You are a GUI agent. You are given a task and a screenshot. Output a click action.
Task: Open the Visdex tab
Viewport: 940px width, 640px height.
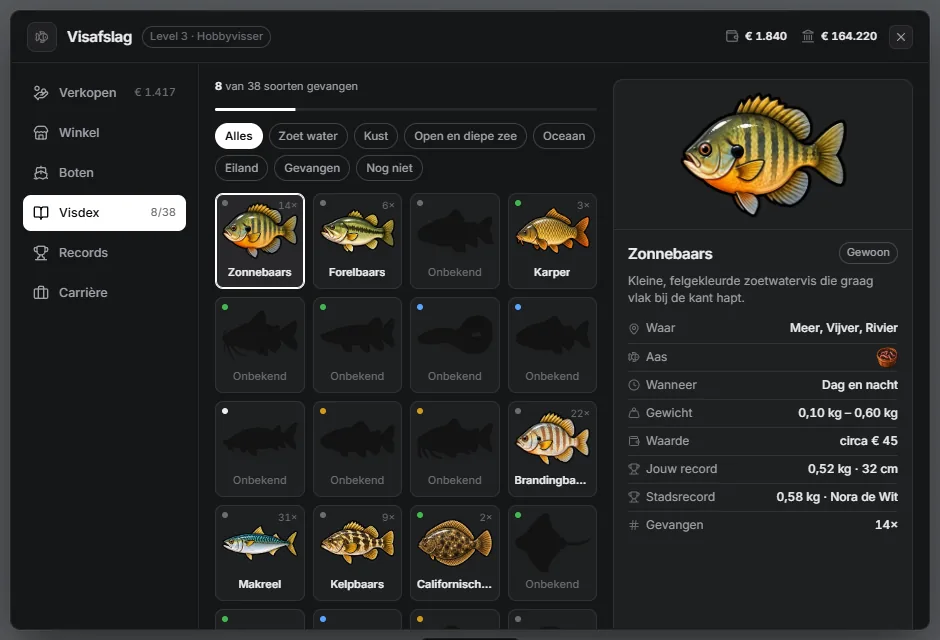(x=104, y=213)
